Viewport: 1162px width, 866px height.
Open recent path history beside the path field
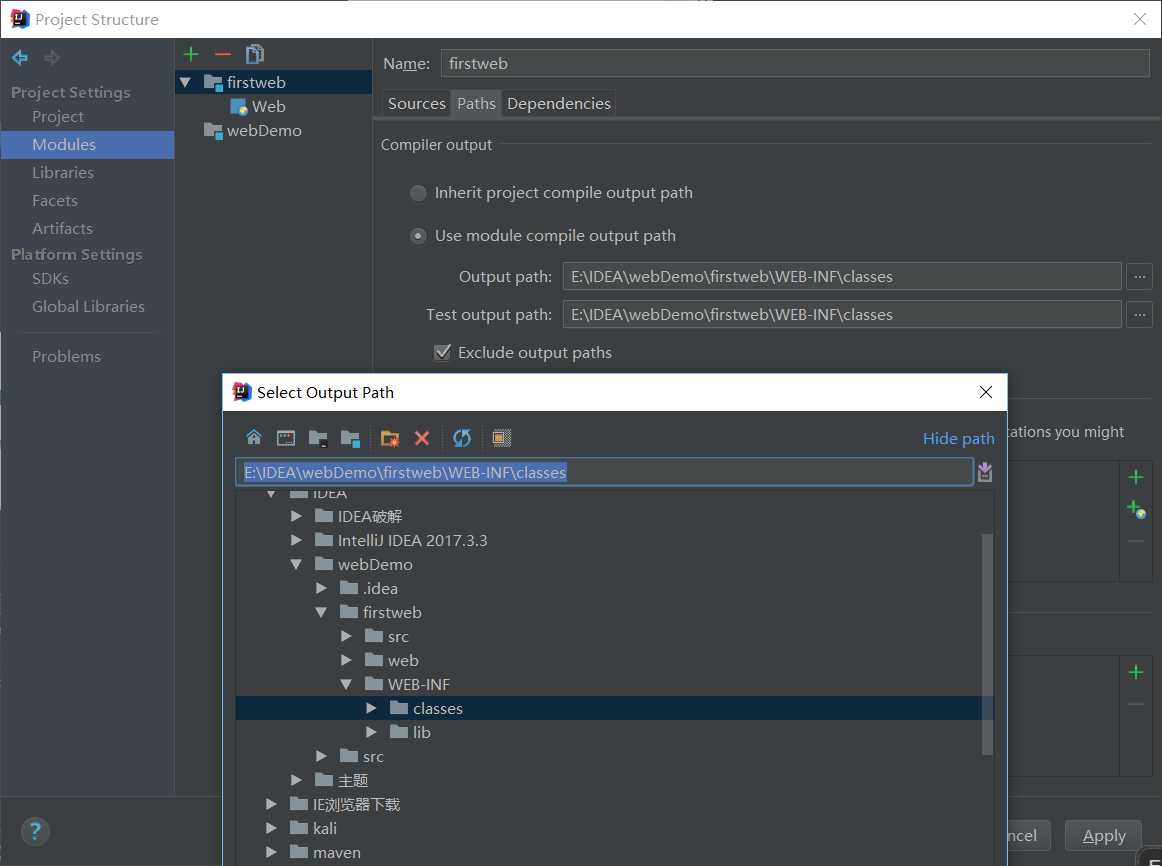tap(985, 472)
